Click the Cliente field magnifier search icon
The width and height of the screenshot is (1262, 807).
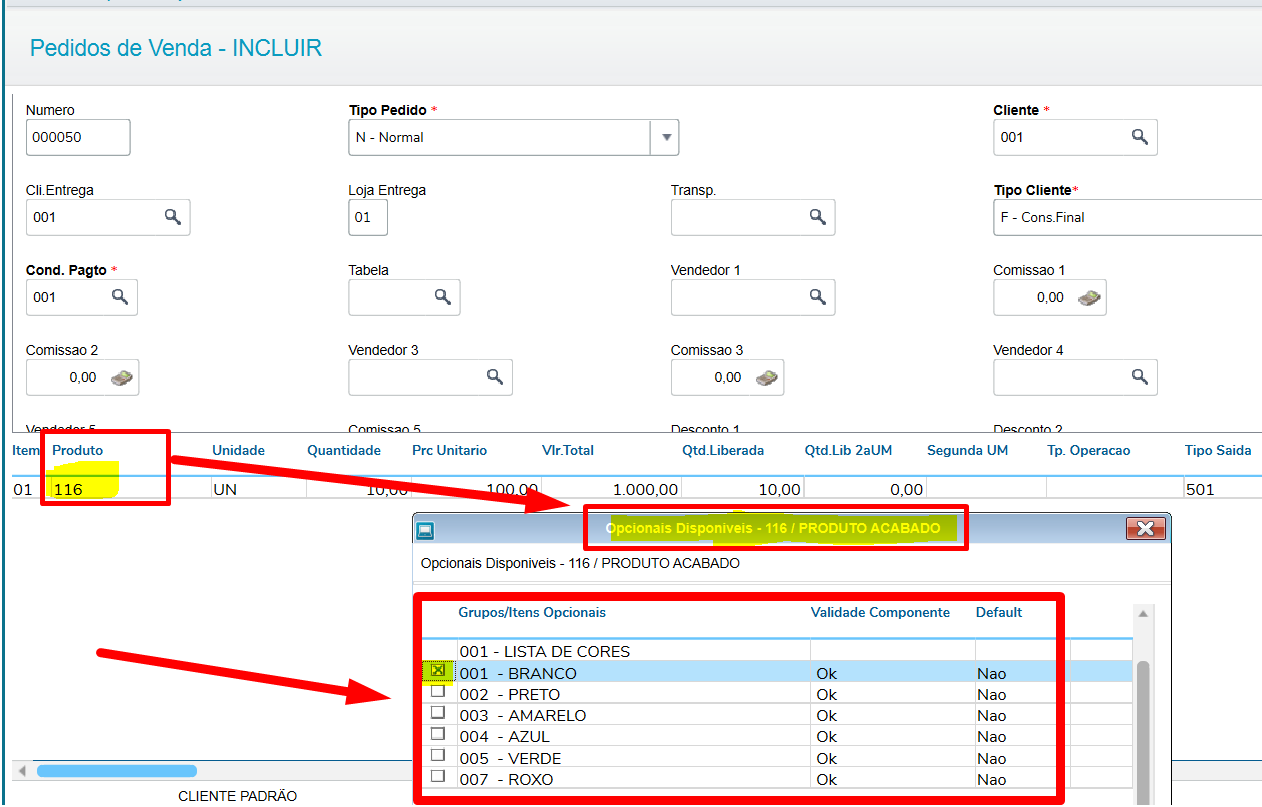(x=1139, y=137)
